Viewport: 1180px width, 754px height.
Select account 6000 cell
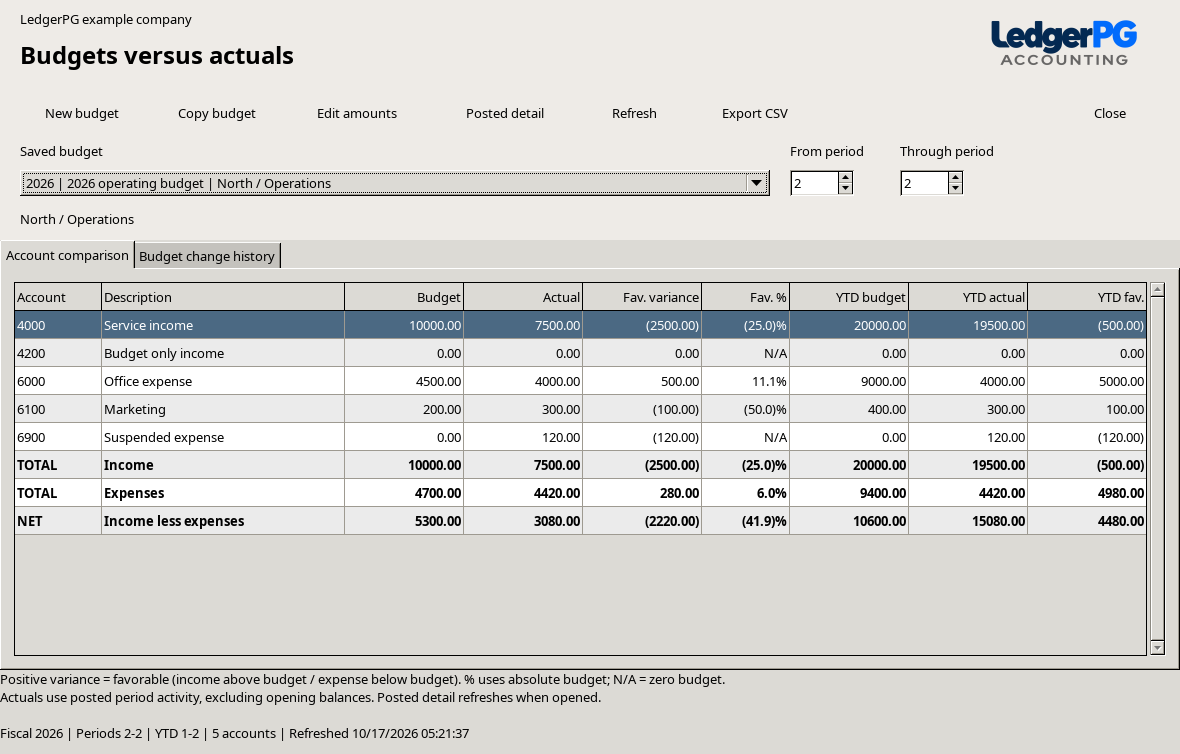pyautogui.click(x=58, y=381)
